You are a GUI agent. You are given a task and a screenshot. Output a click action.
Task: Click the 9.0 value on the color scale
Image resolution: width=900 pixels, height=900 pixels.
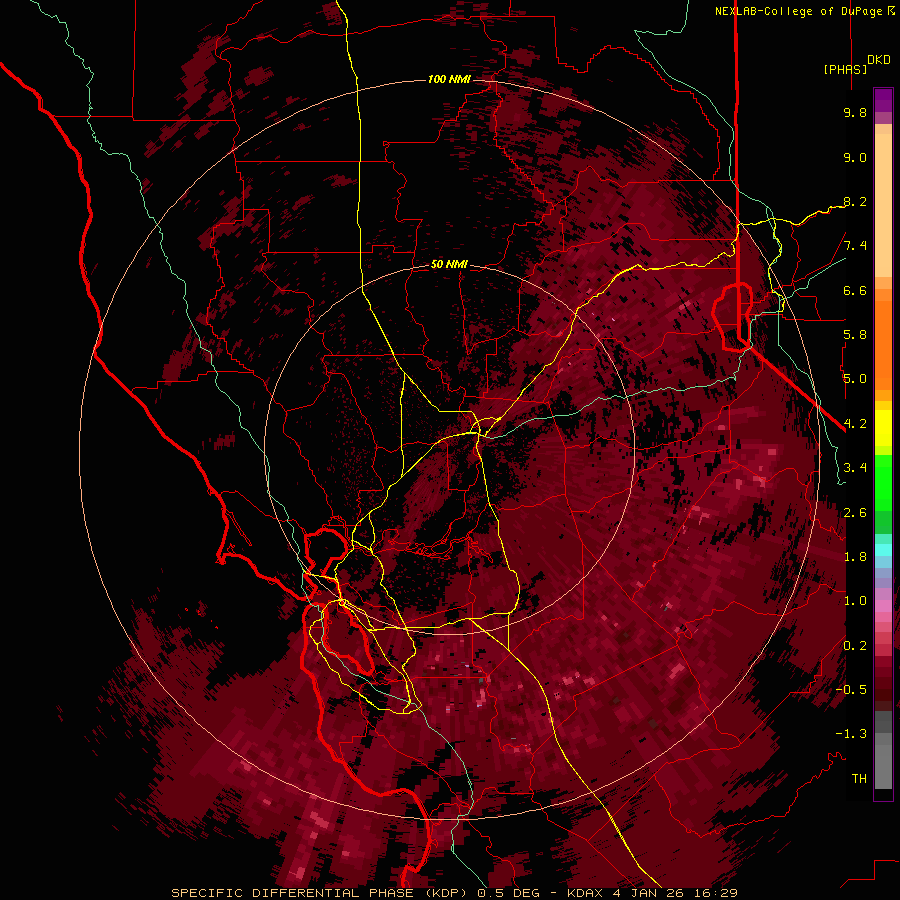pos(855,157)
